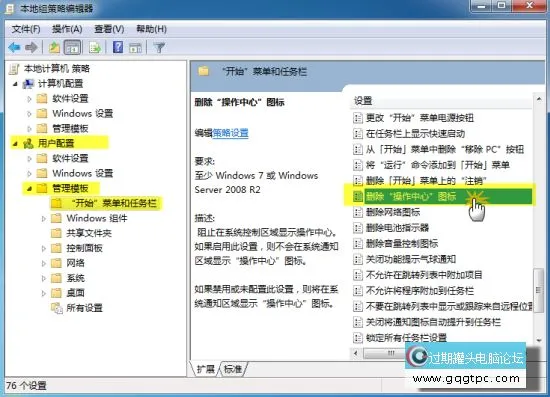Select the 控制面板 tree folder
The height and width of the screenshot is (397, 550).
point(84,248)
